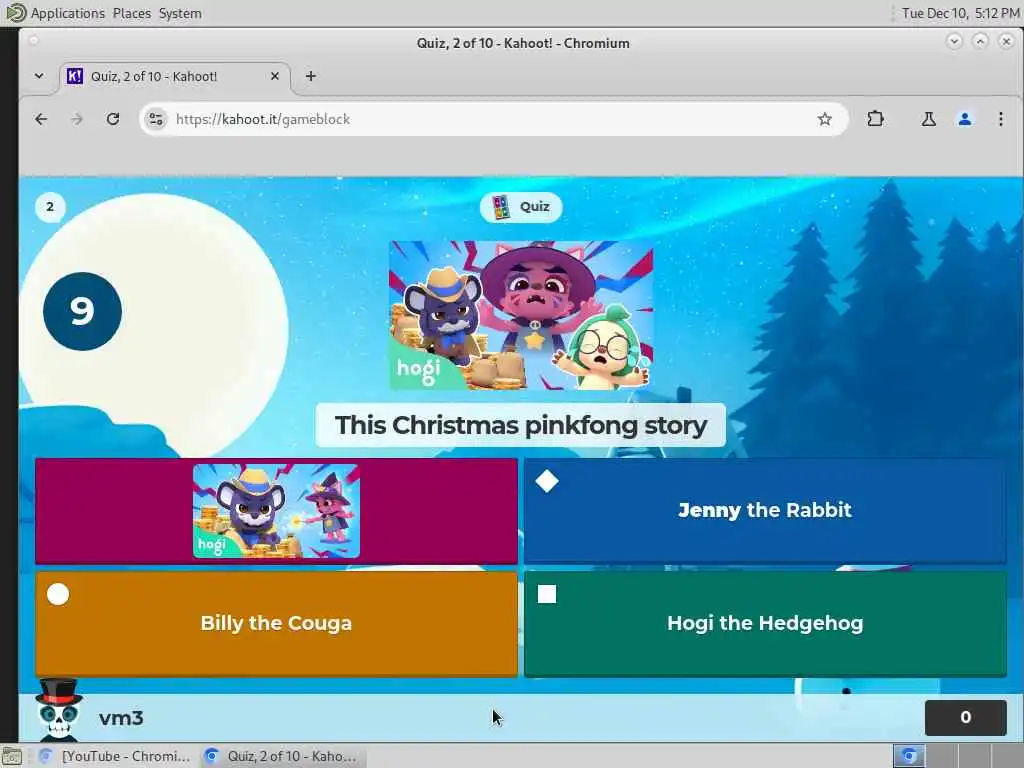Click the square shape on green answer

pyautogui.click(x=547, y=594)
